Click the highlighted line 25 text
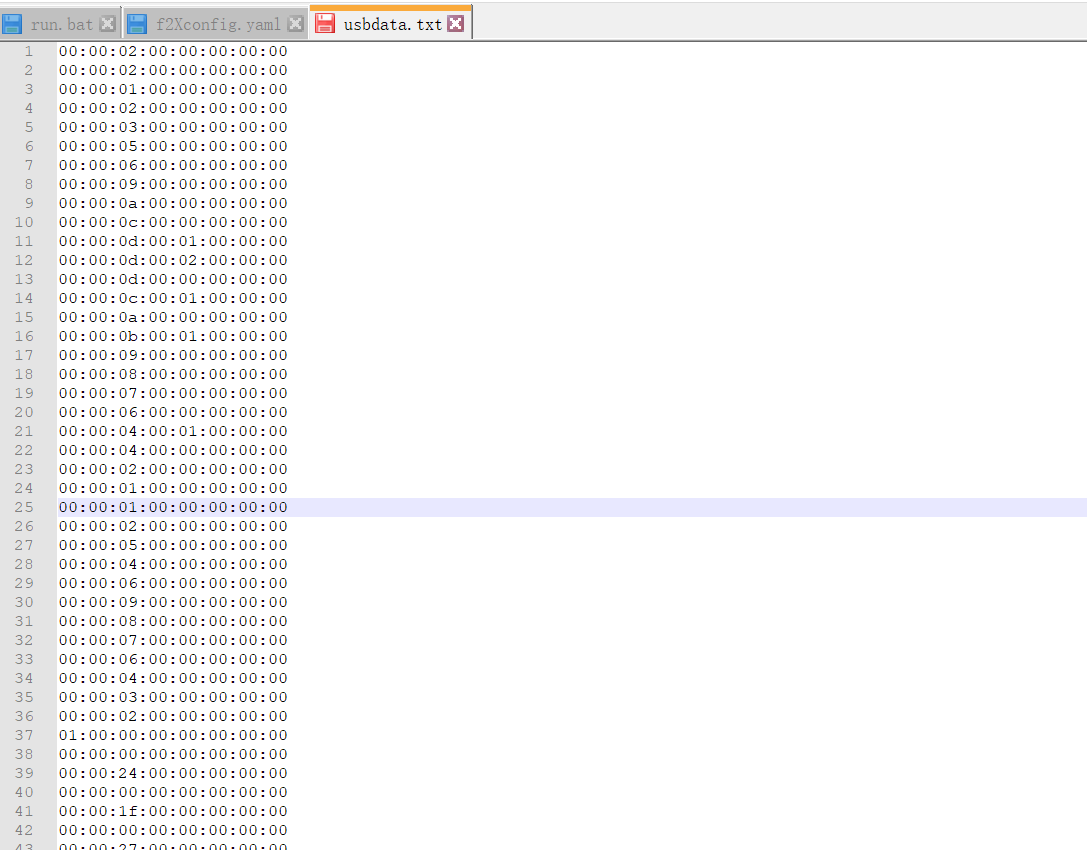 coord(173,508)
